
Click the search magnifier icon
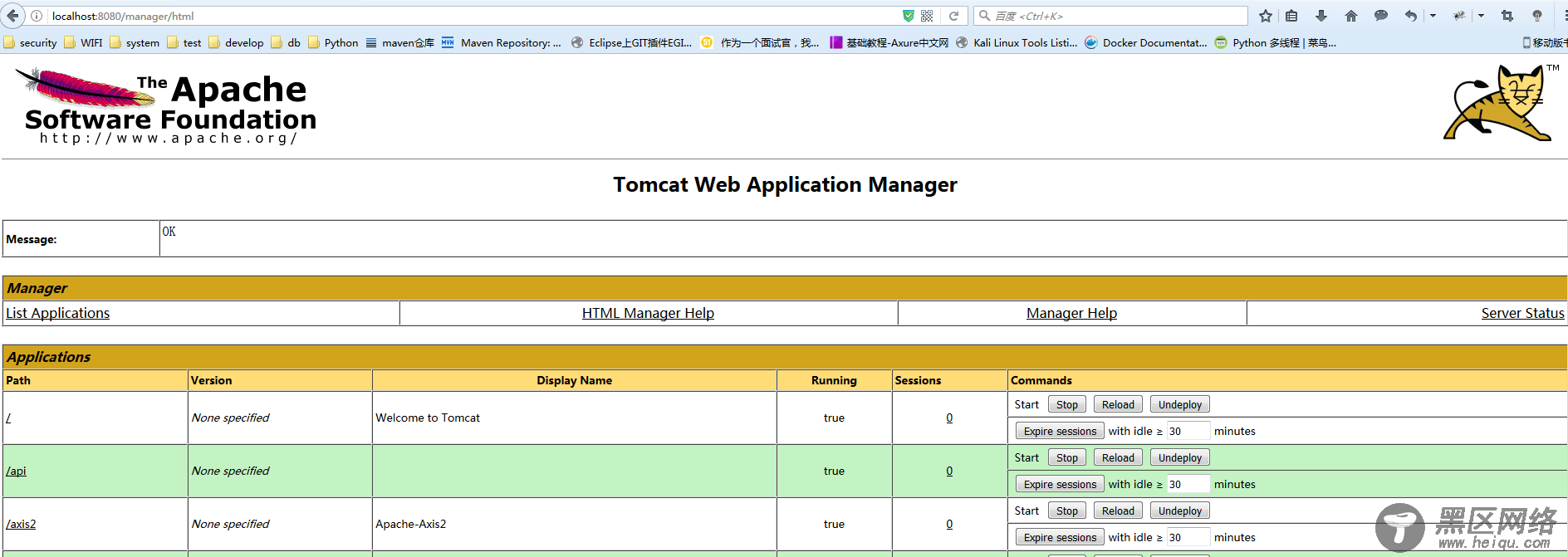[x=984, y=16]
